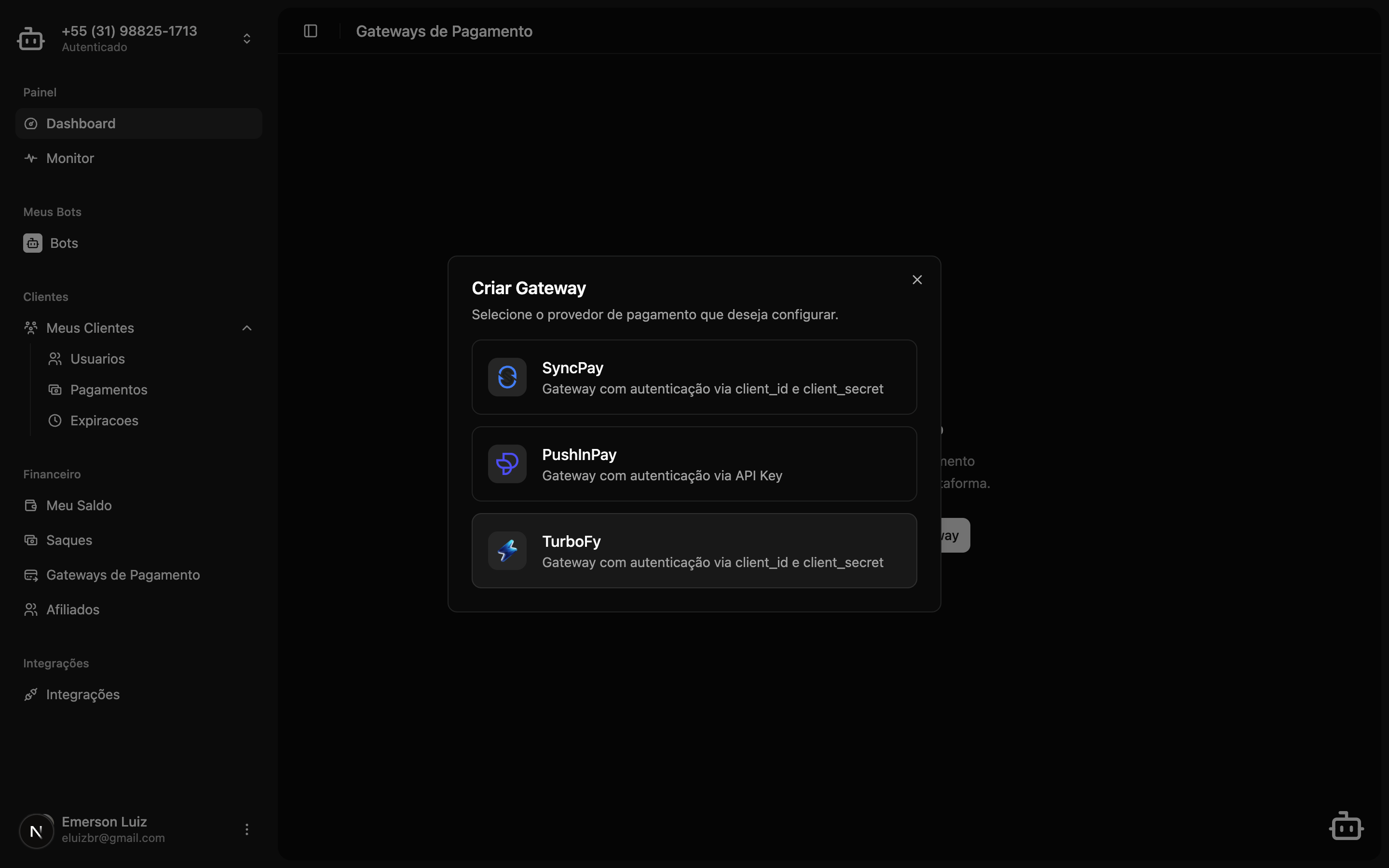Close the Criar Gateway dialog
Image resolution: width=1389 pixels, height=868 pixels.
(917, 280)
